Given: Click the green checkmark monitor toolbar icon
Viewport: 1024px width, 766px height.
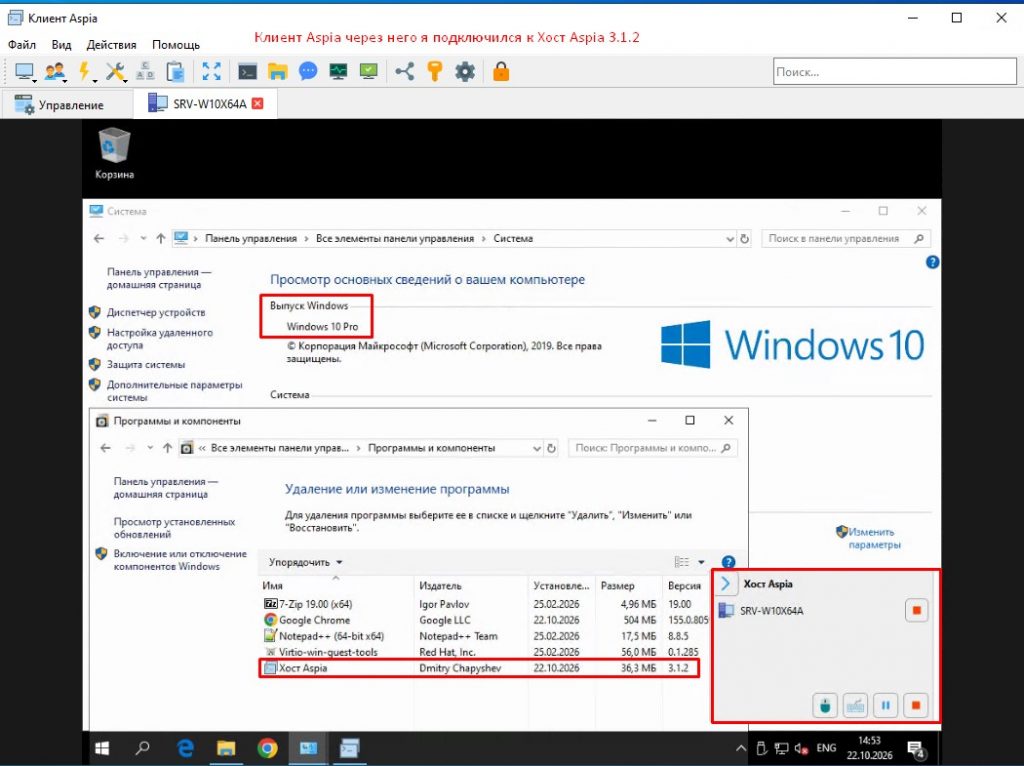Looking at the screenshot, I should click(x=368, y=71).
